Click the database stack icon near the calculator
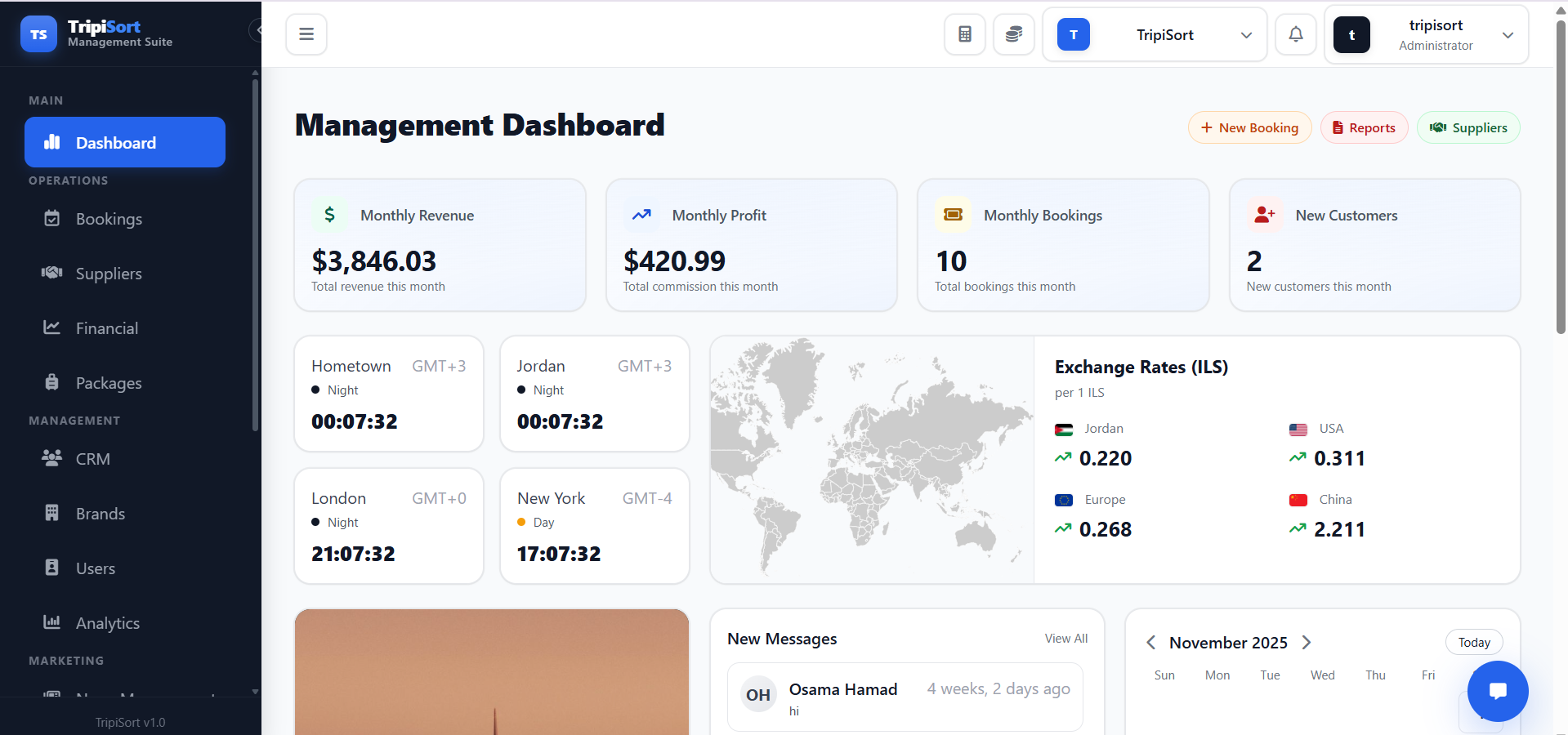 (x=1013, y=33)
